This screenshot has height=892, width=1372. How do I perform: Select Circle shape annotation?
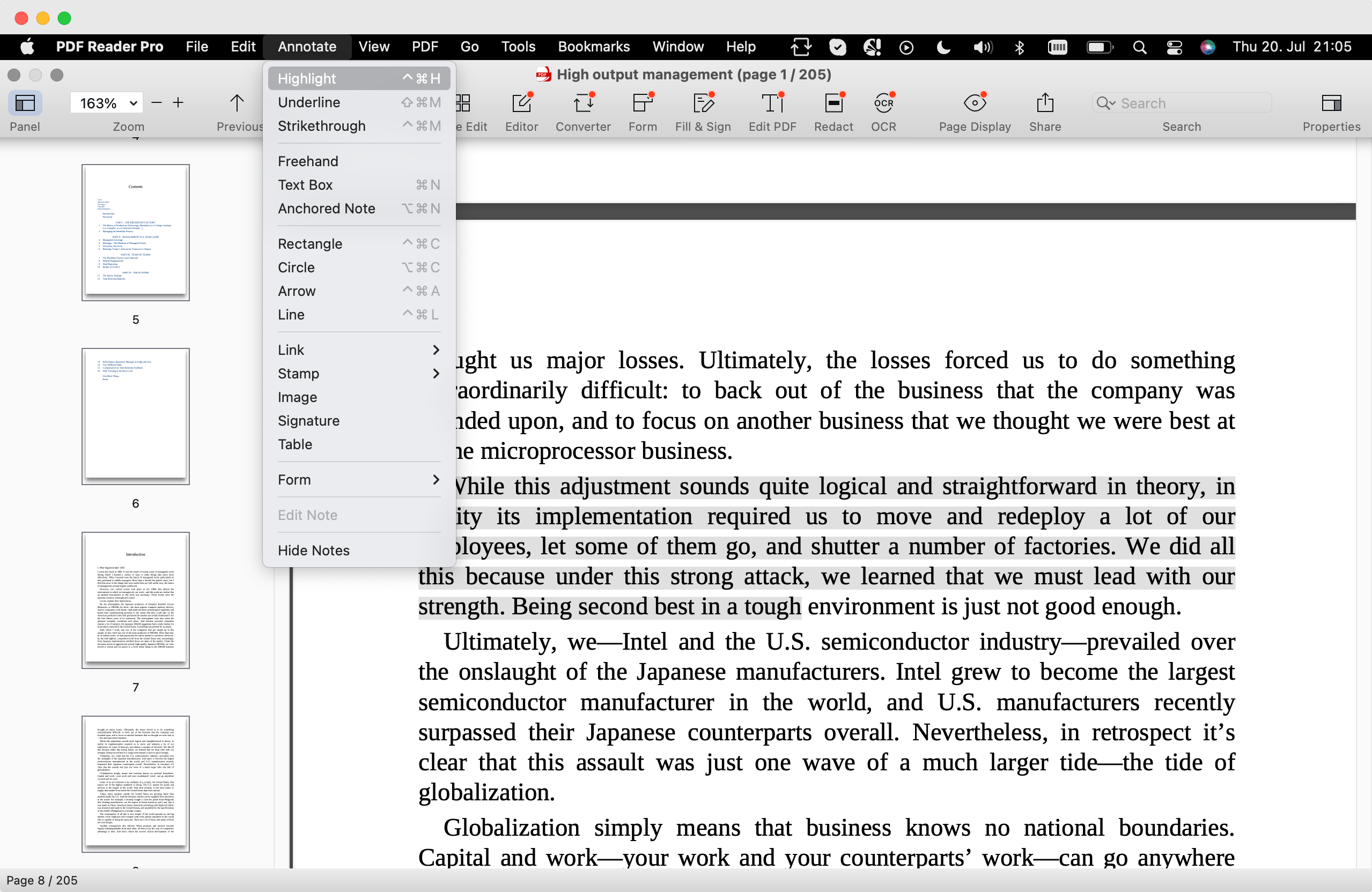359,267
